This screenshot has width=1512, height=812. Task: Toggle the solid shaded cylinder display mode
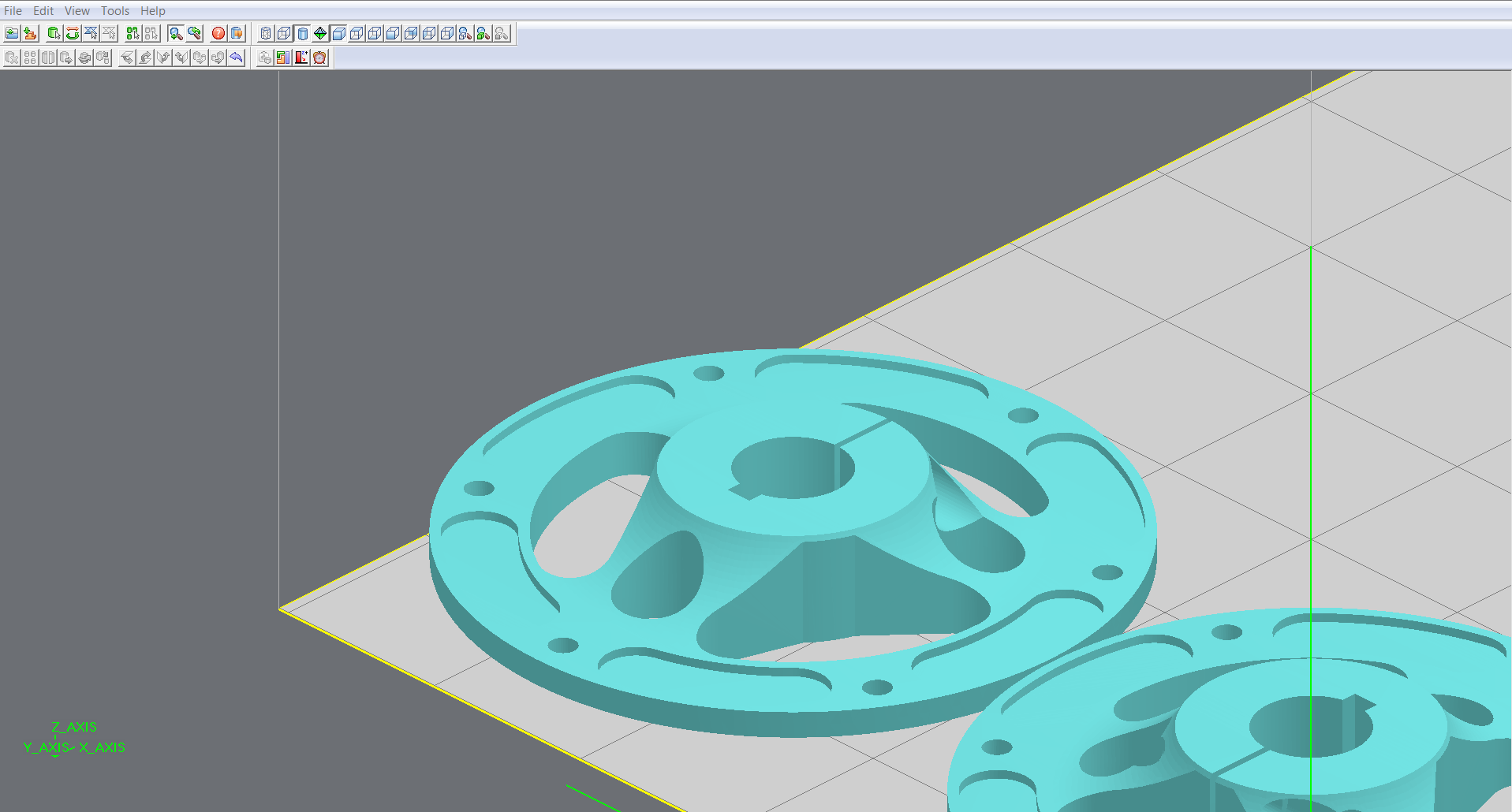coord(302,33)
